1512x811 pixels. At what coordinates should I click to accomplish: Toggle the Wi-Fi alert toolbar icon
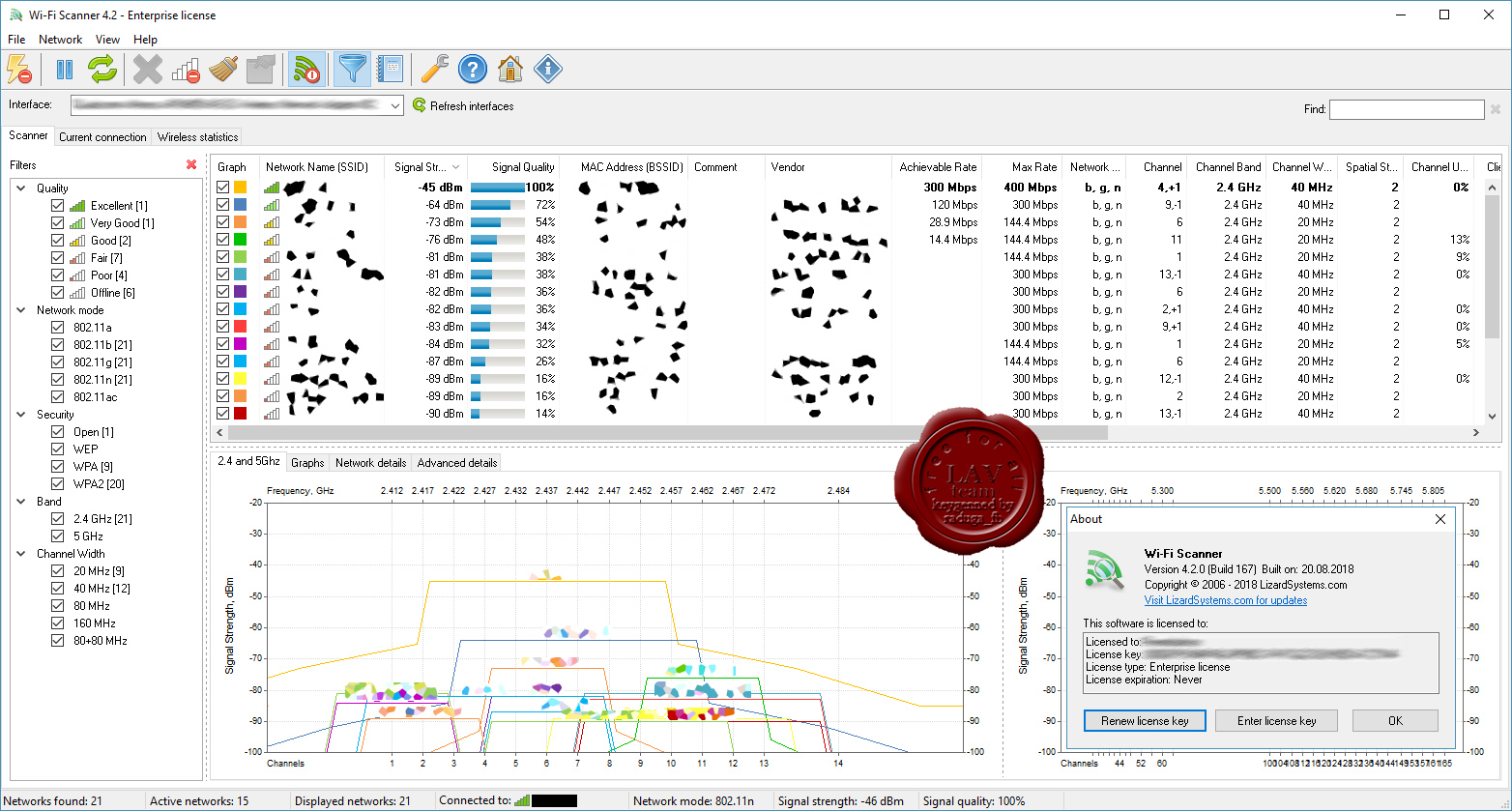307,70
